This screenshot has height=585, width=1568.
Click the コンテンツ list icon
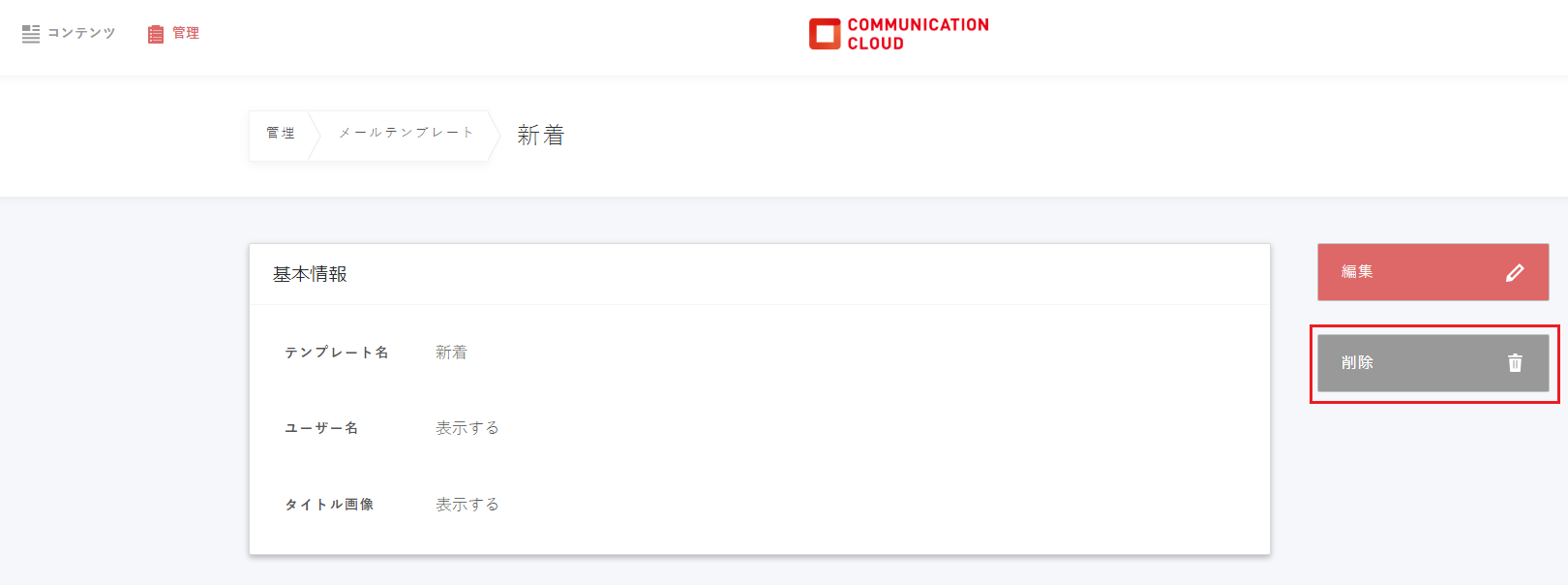[31, 34]
